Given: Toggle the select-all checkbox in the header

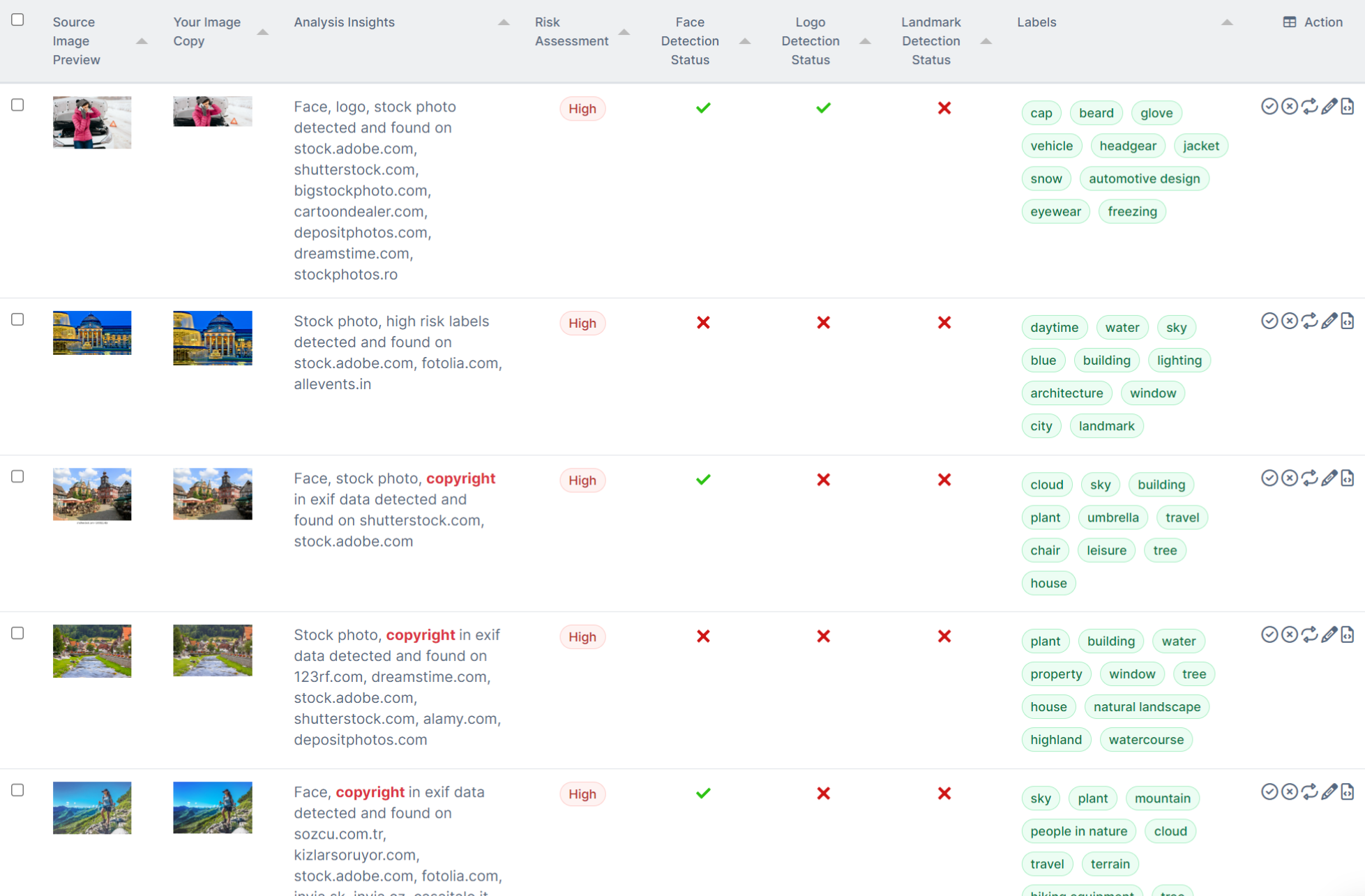Looking at the screenshot, I should [17, 21].
